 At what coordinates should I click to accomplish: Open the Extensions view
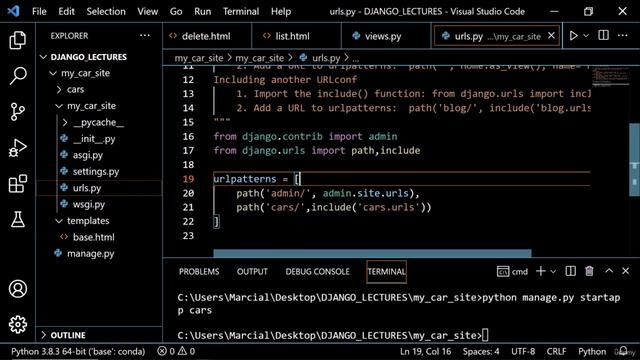18,184
